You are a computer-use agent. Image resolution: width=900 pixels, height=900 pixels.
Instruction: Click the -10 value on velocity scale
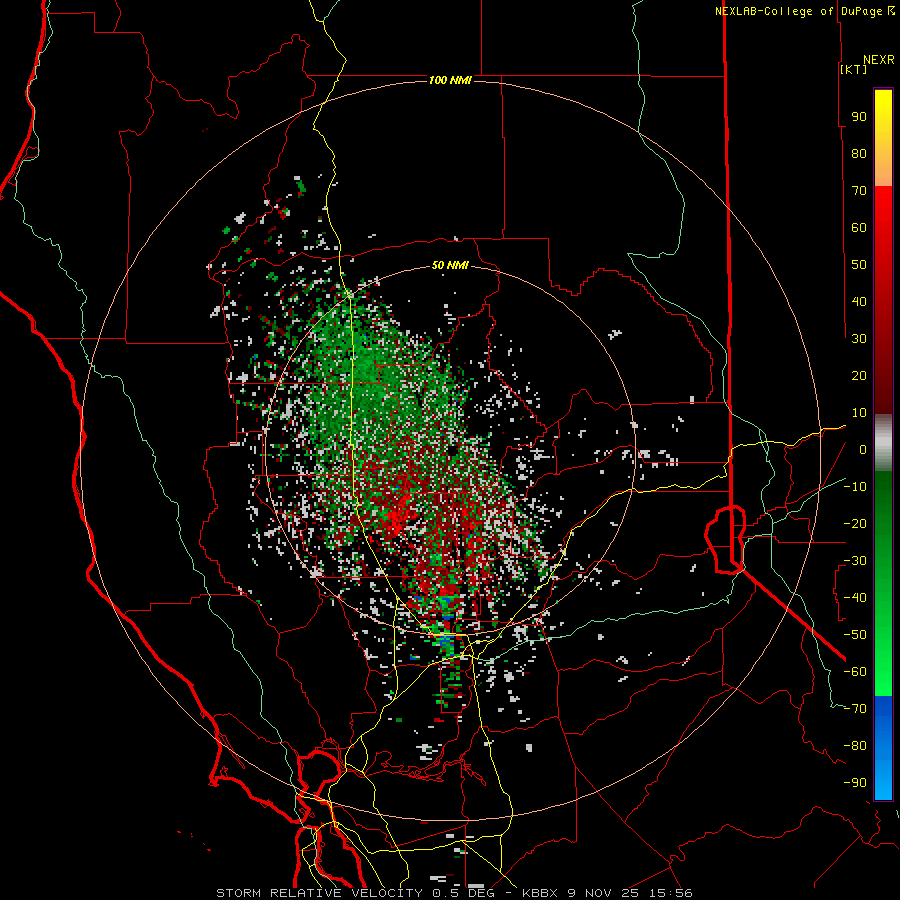(x=855, y=487)
